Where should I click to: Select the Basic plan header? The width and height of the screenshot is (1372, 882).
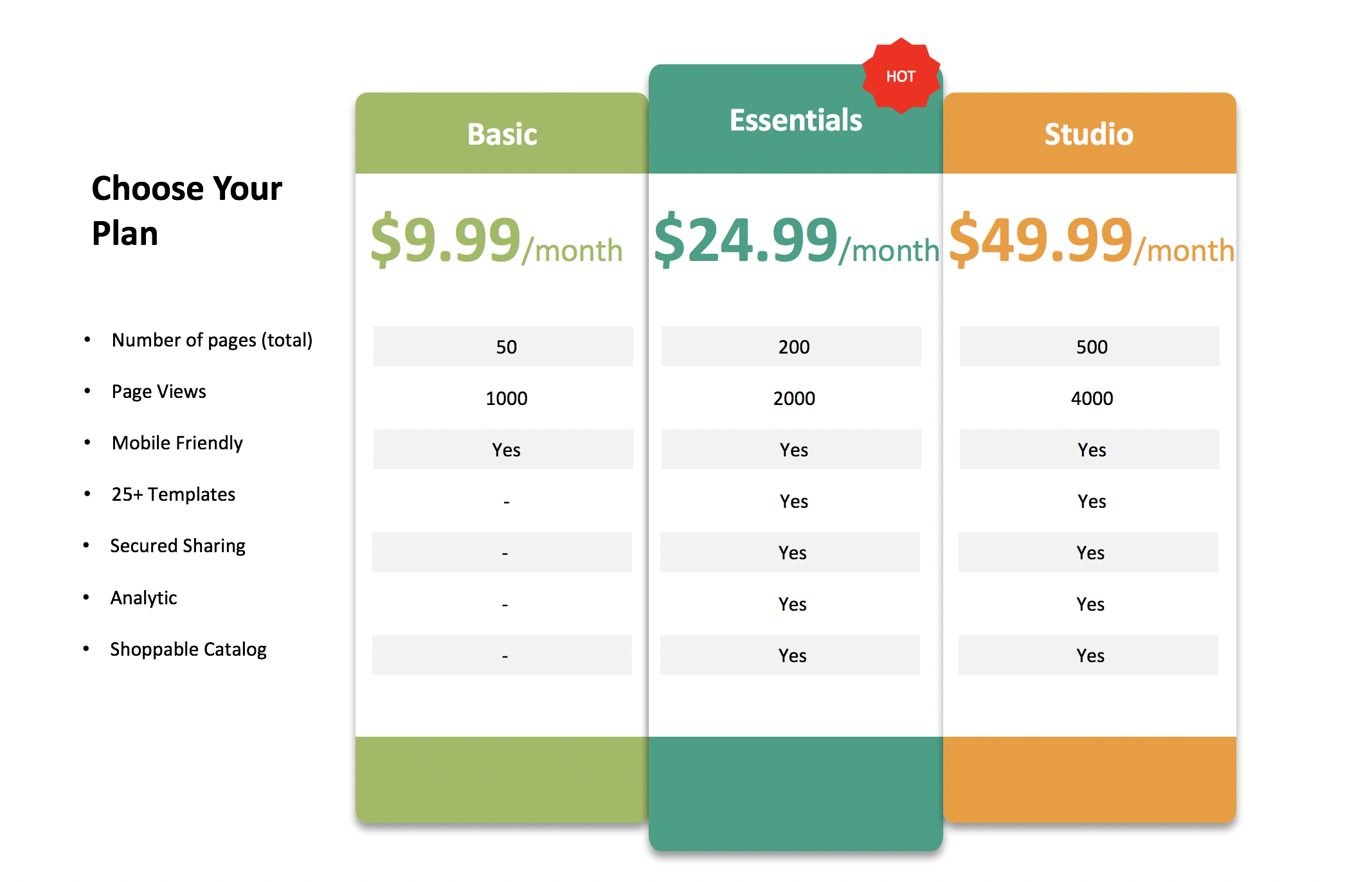click(501, 134)
